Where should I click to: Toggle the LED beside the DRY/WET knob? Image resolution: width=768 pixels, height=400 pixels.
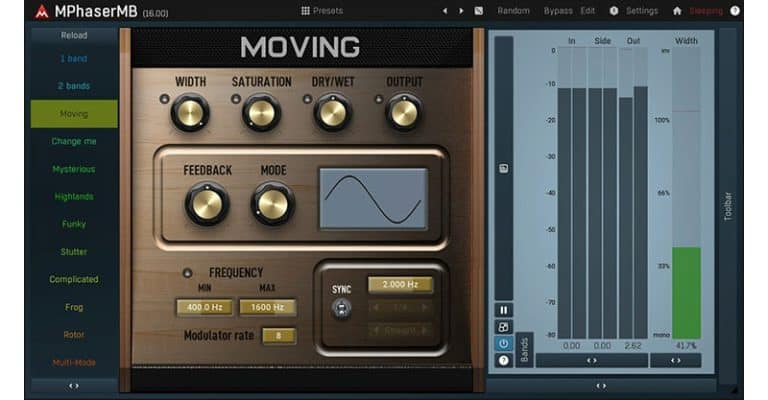tap(307, 99)
